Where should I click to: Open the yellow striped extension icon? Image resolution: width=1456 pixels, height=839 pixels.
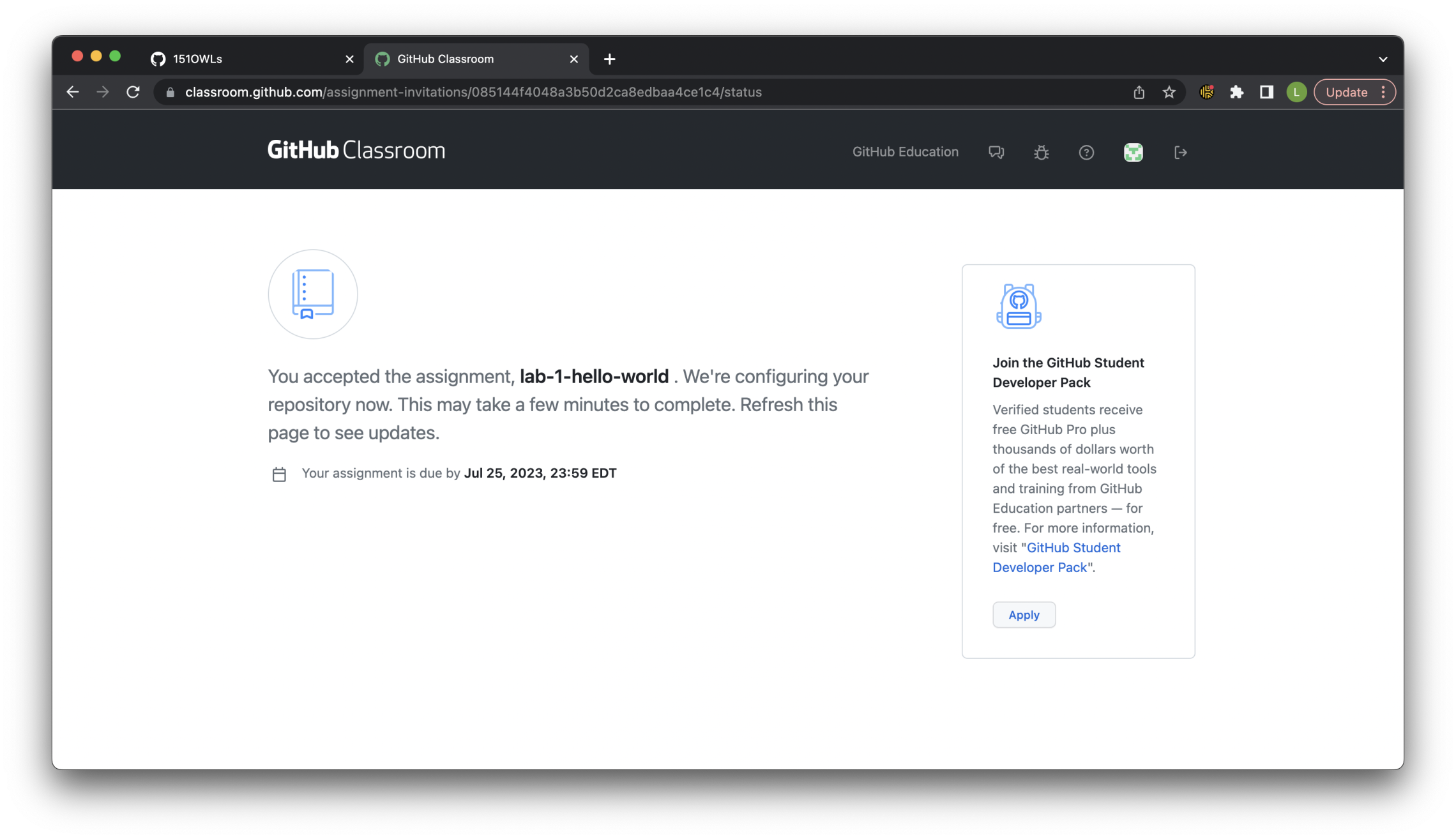coord(1206,92)
